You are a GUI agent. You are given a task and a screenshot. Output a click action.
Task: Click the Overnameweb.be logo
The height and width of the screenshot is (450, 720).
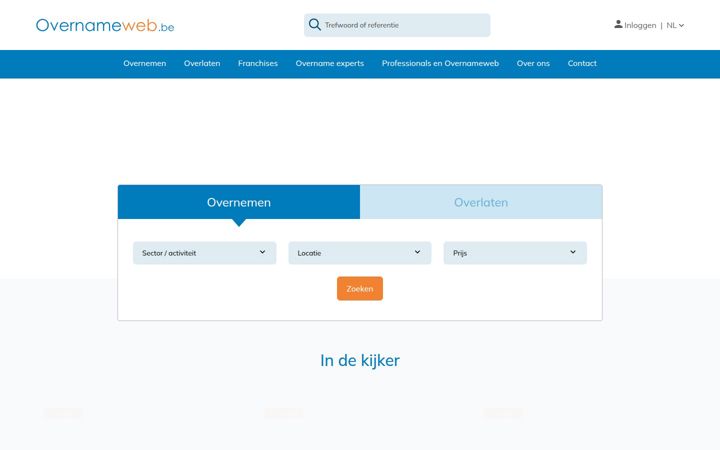(x=105, y=25)
